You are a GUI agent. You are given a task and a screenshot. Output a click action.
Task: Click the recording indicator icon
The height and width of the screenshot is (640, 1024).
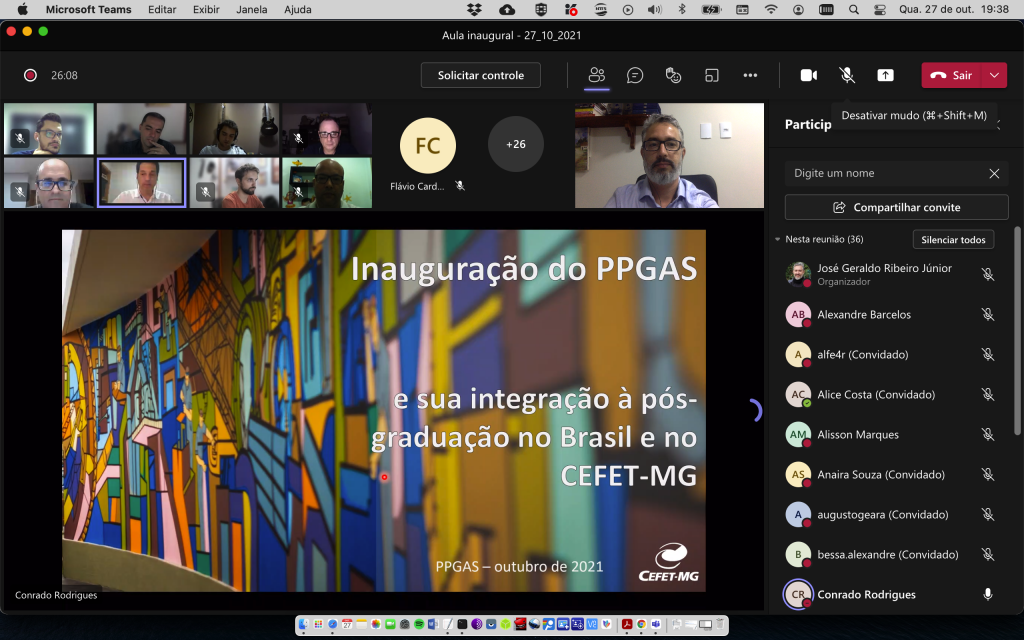[30, 75]
